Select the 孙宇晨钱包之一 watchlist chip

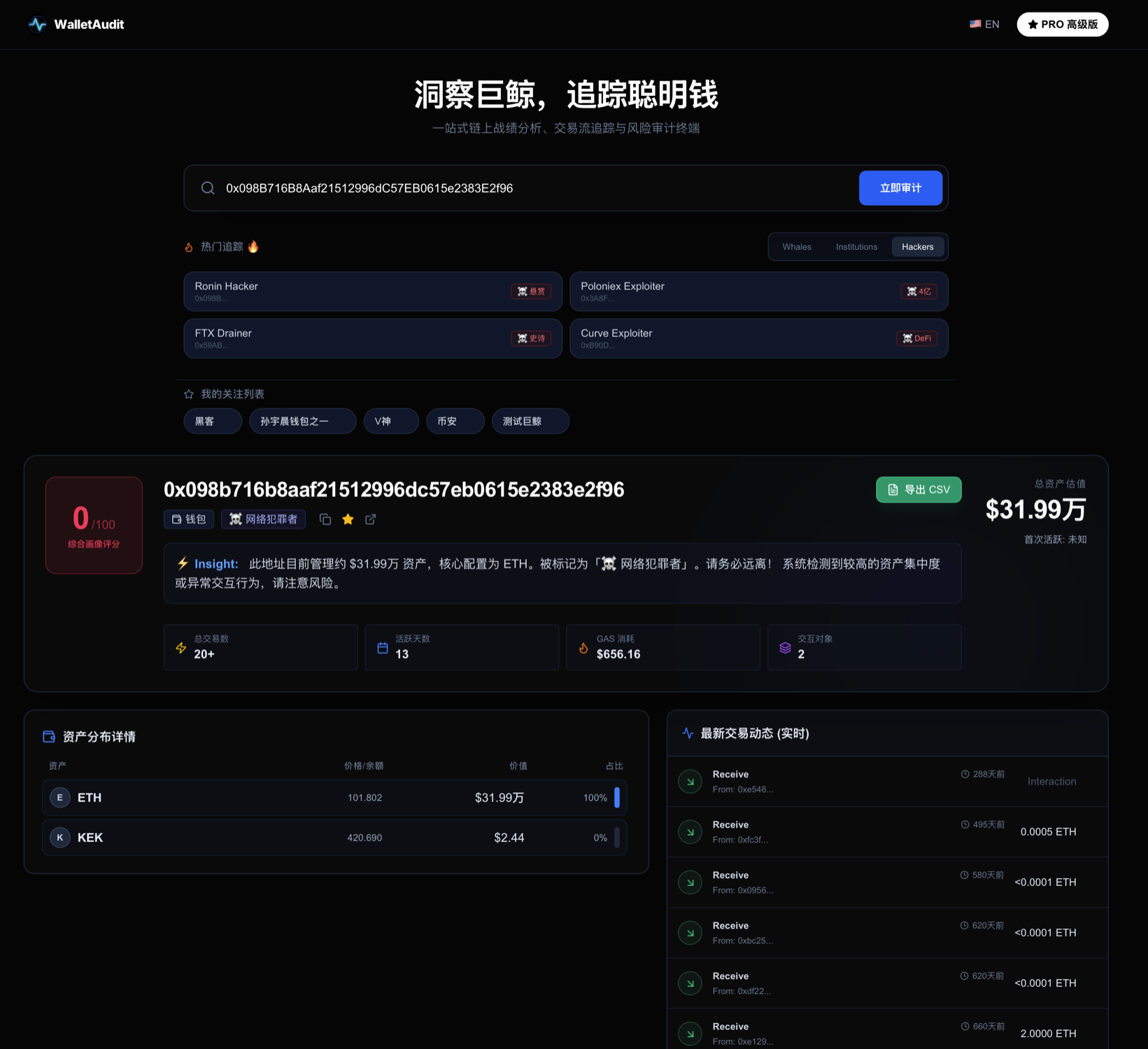[303, 421]
